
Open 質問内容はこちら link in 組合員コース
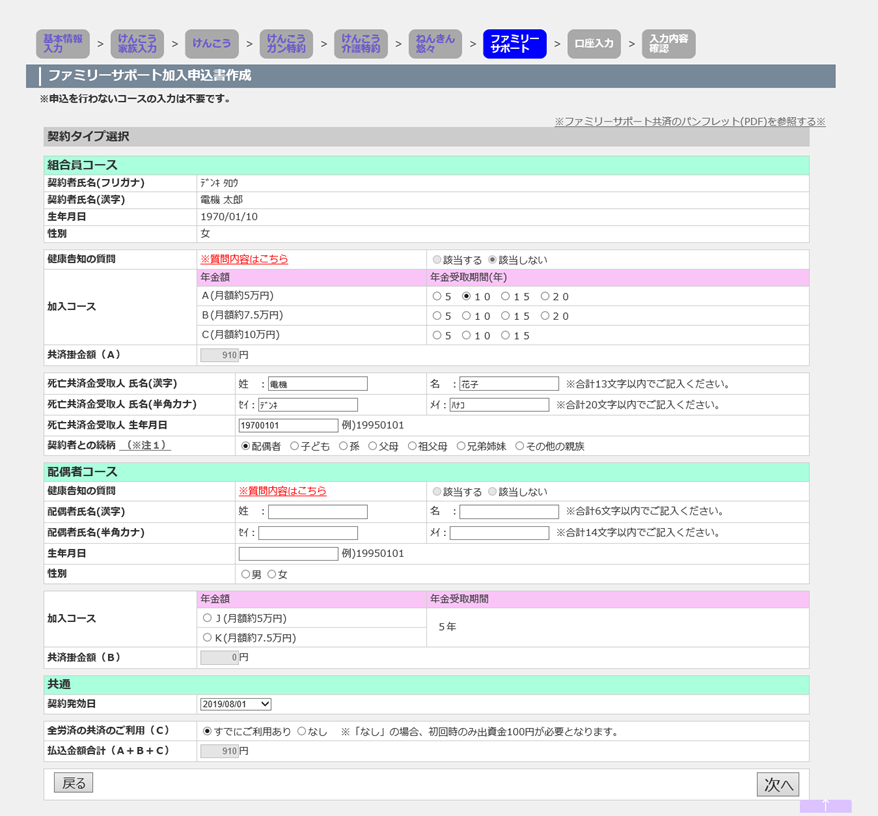click(244, 259)
